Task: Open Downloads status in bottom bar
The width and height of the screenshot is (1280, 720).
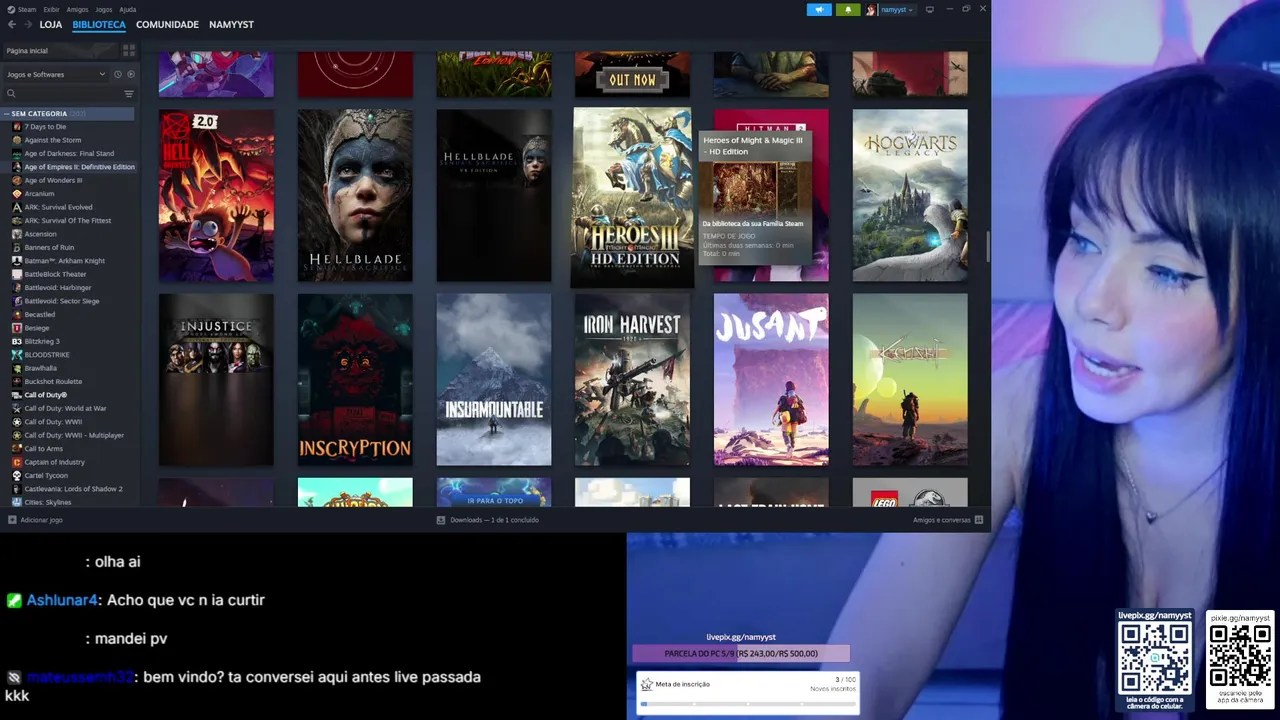Action: pyautogui.click(x=488, y=520)
